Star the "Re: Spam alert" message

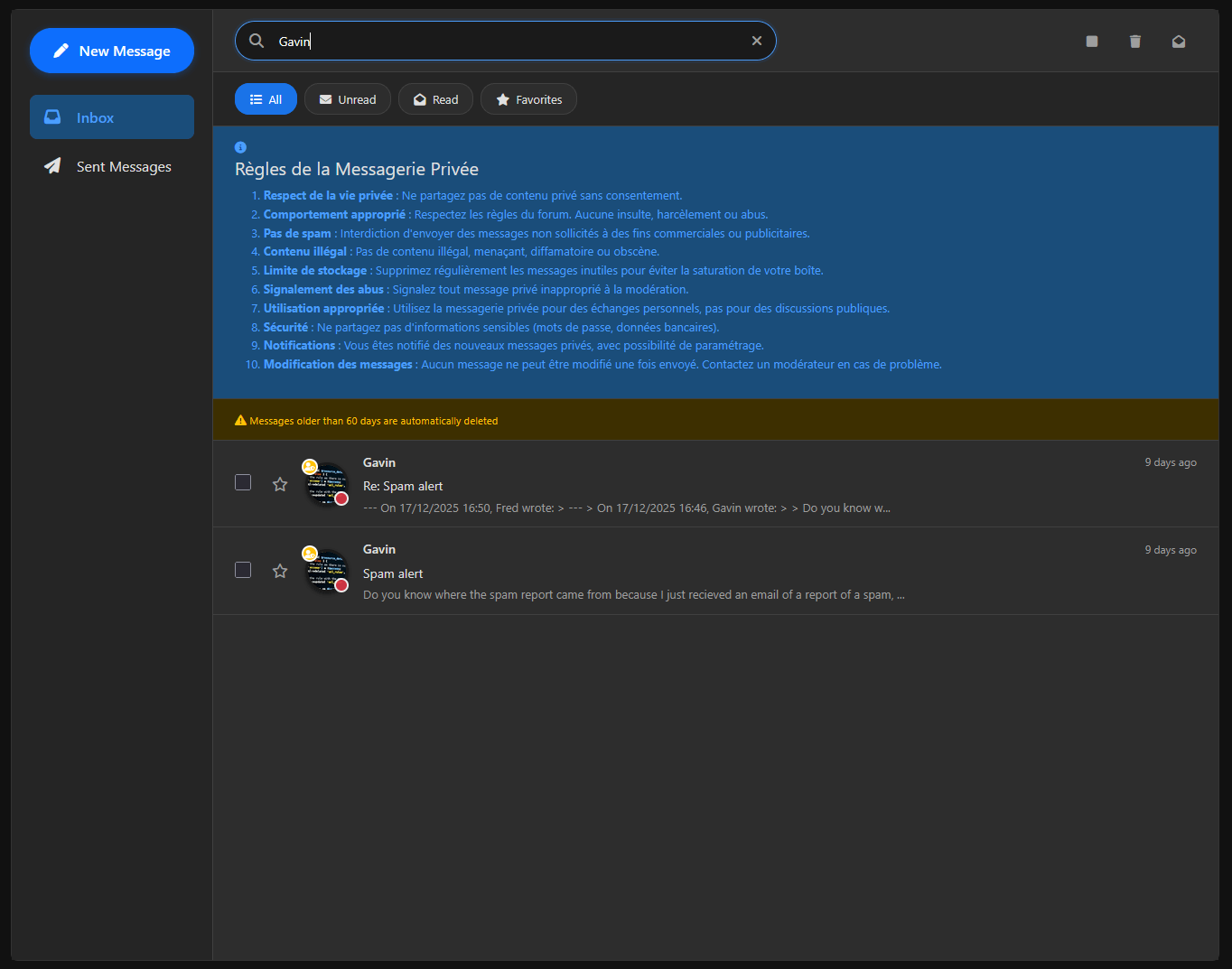280,484
